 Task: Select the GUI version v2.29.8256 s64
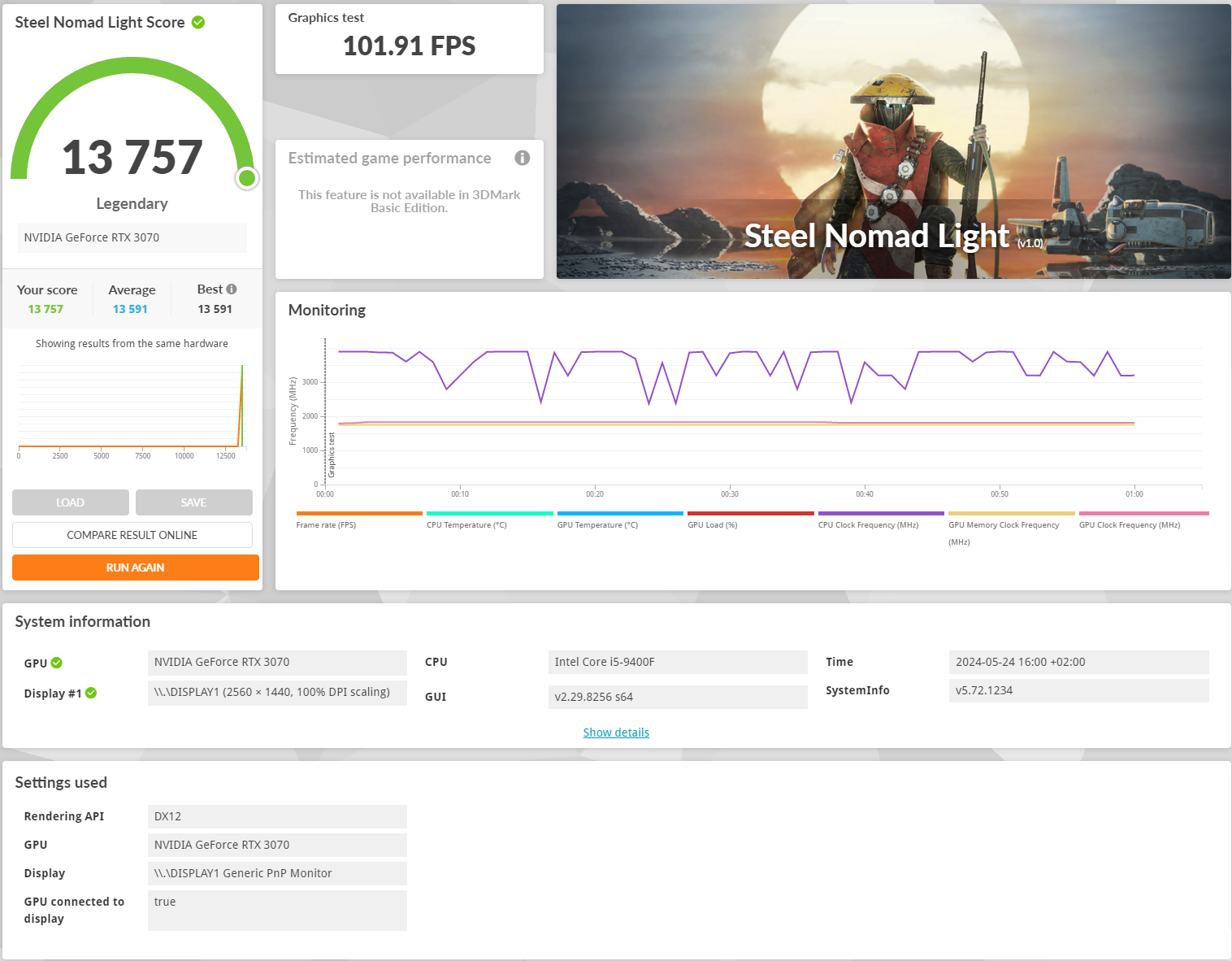[678, 697]
